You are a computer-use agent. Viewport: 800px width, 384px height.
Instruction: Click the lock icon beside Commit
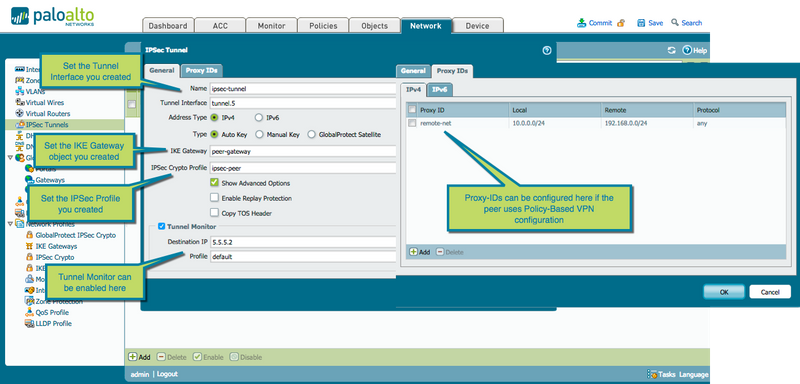coord(621,22)
